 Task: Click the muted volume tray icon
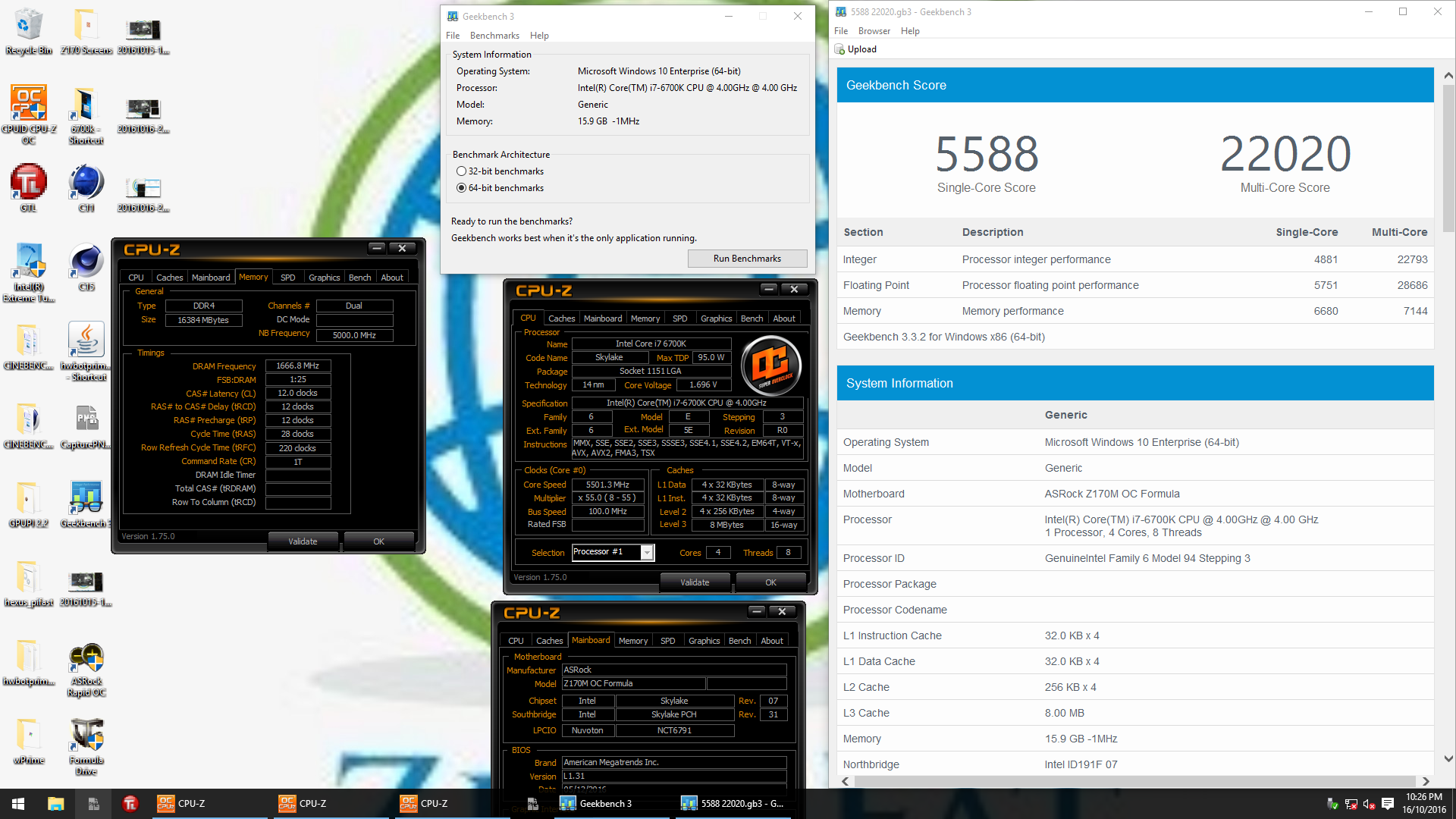pyautogui.click(x=1370, y=804)
